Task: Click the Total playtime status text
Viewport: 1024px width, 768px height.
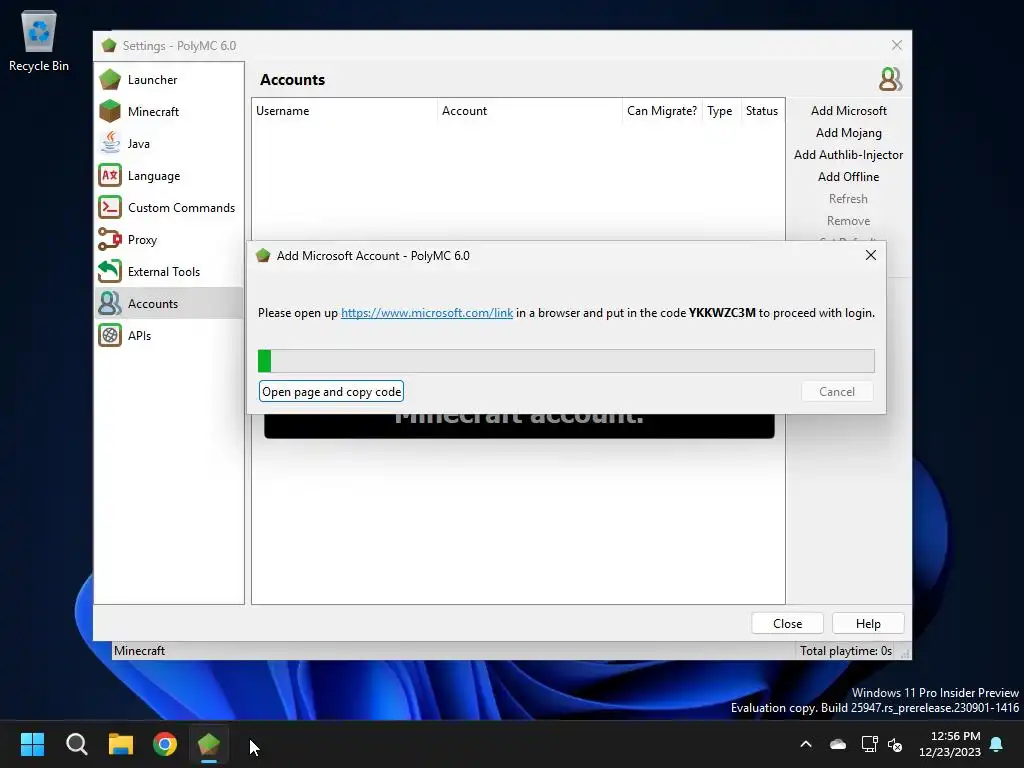Action: point(846,651)
